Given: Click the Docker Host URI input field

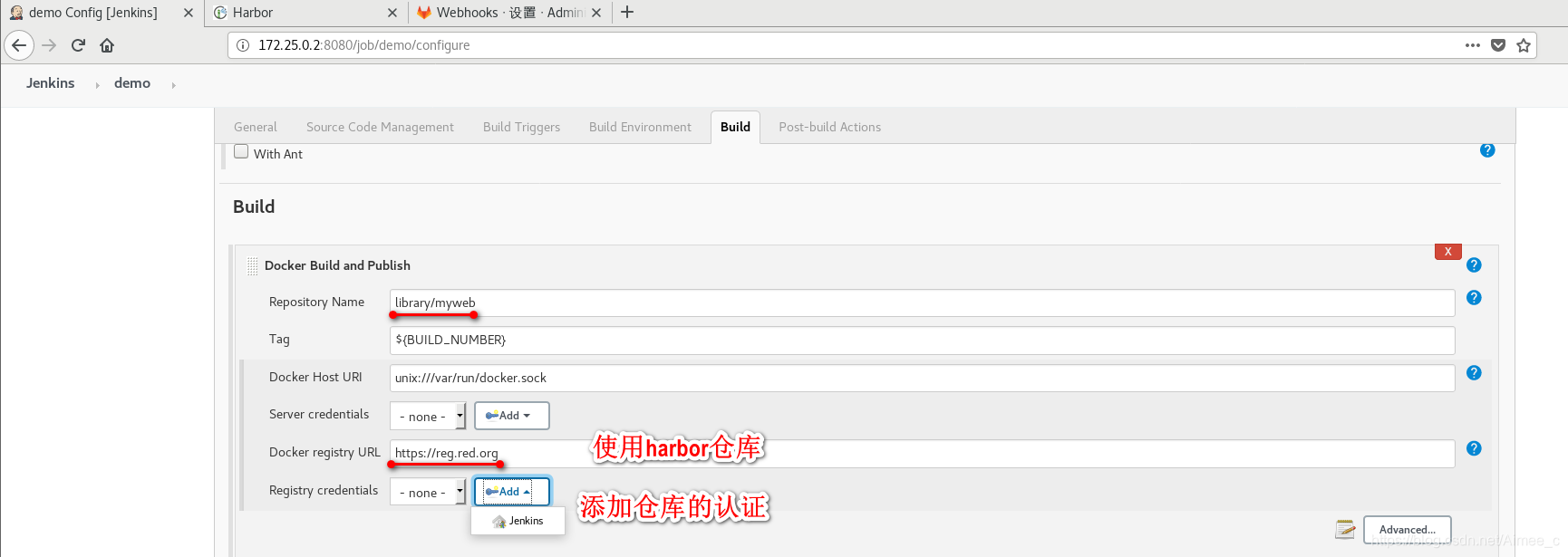Looking at the screenshot, I should [922, 378].
